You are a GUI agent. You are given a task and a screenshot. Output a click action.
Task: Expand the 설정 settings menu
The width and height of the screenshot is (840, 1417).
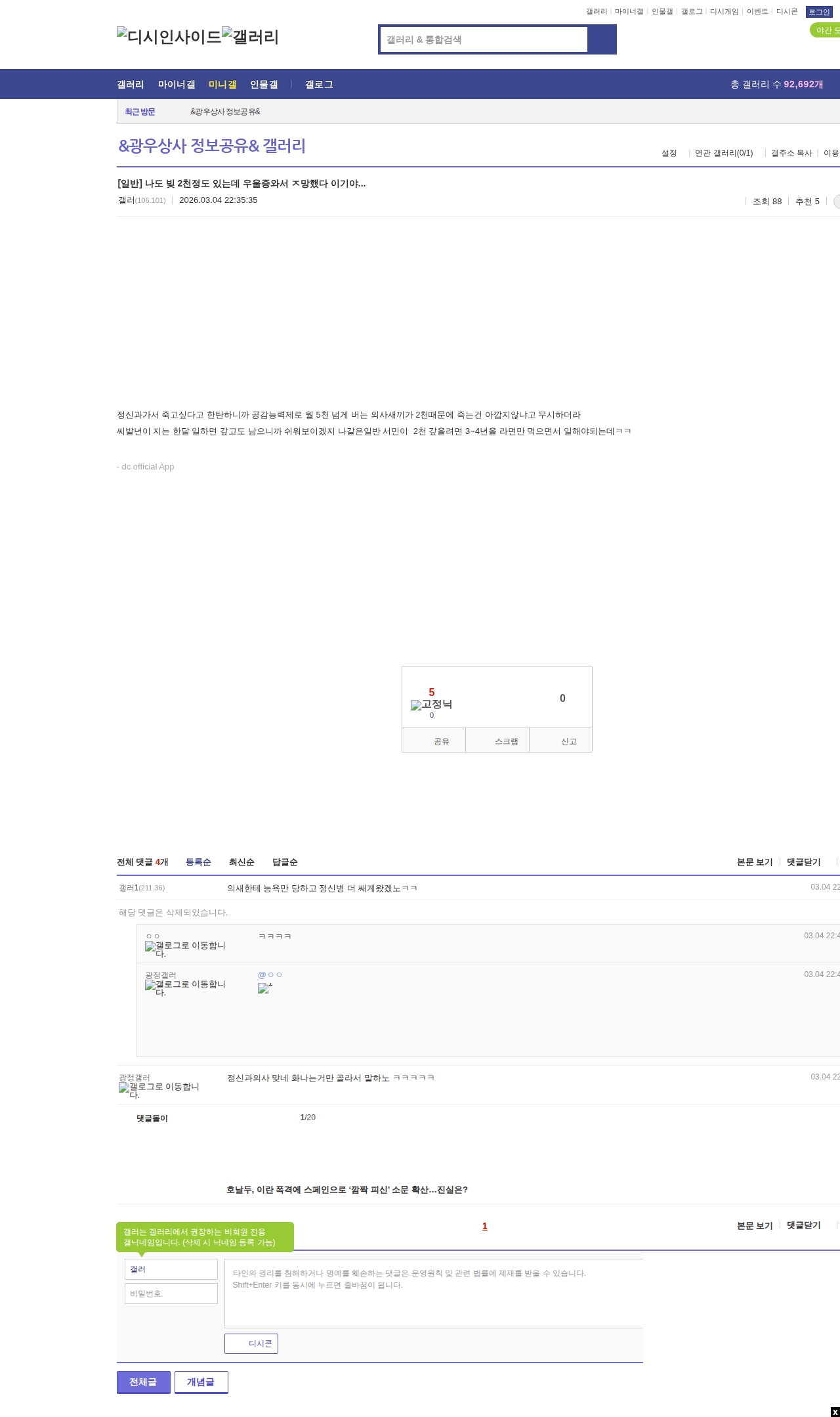pyautogui.click(x=669, y=153)
